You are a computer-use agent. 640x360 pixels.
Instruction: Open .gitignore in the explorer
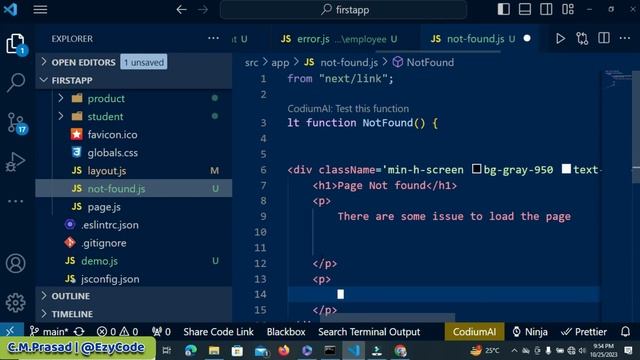(134, 243)
